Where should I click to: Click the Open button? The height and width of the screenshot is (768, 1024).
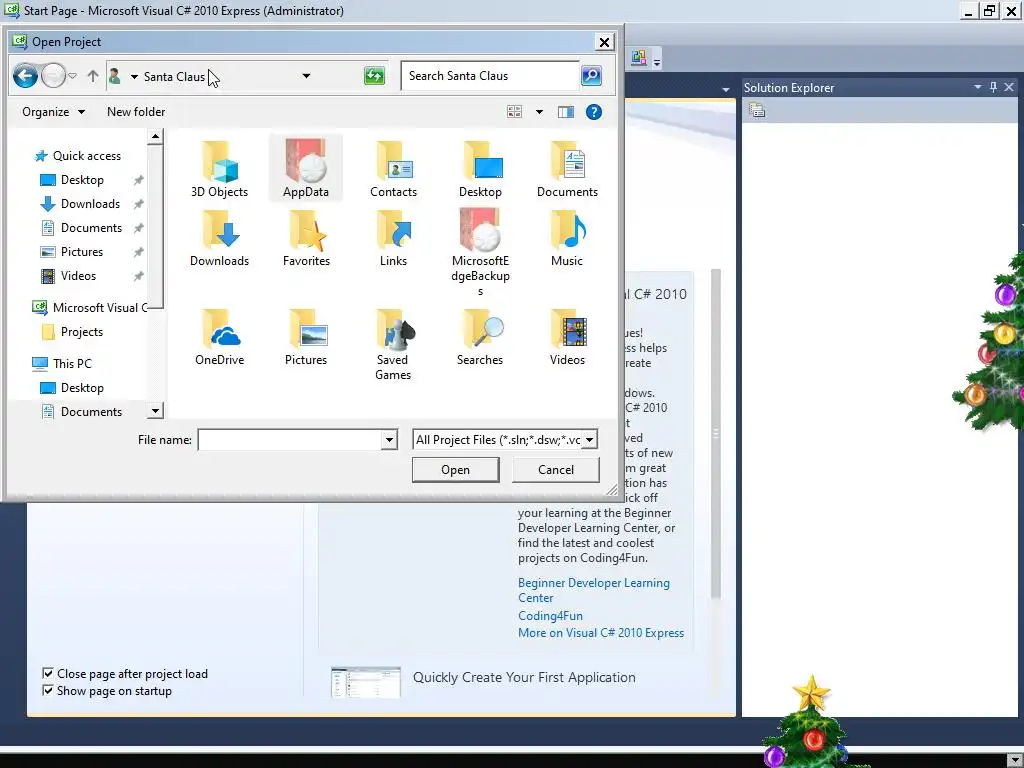click(455, 470)
